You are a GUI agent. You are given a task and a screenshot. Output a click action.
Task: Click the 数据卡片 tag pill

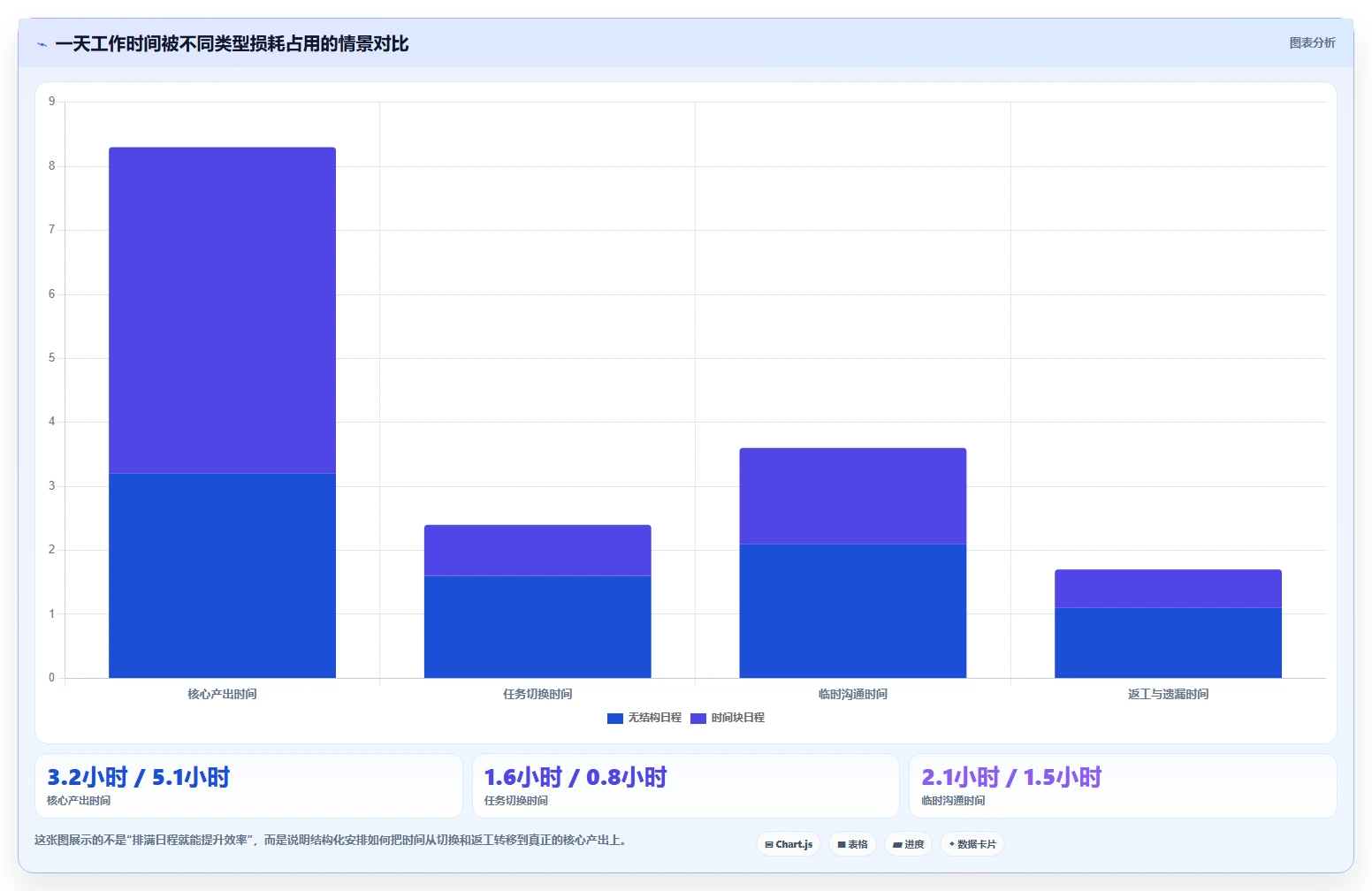click(x=972, y=844)
